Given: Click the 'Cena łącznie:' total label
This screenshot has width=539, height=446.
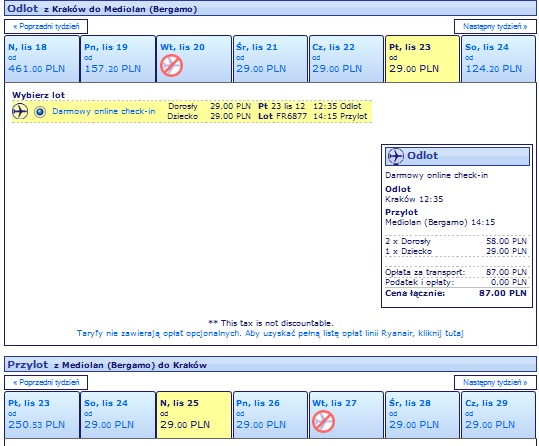Looking at the screenshot, I should click(415, 293).
